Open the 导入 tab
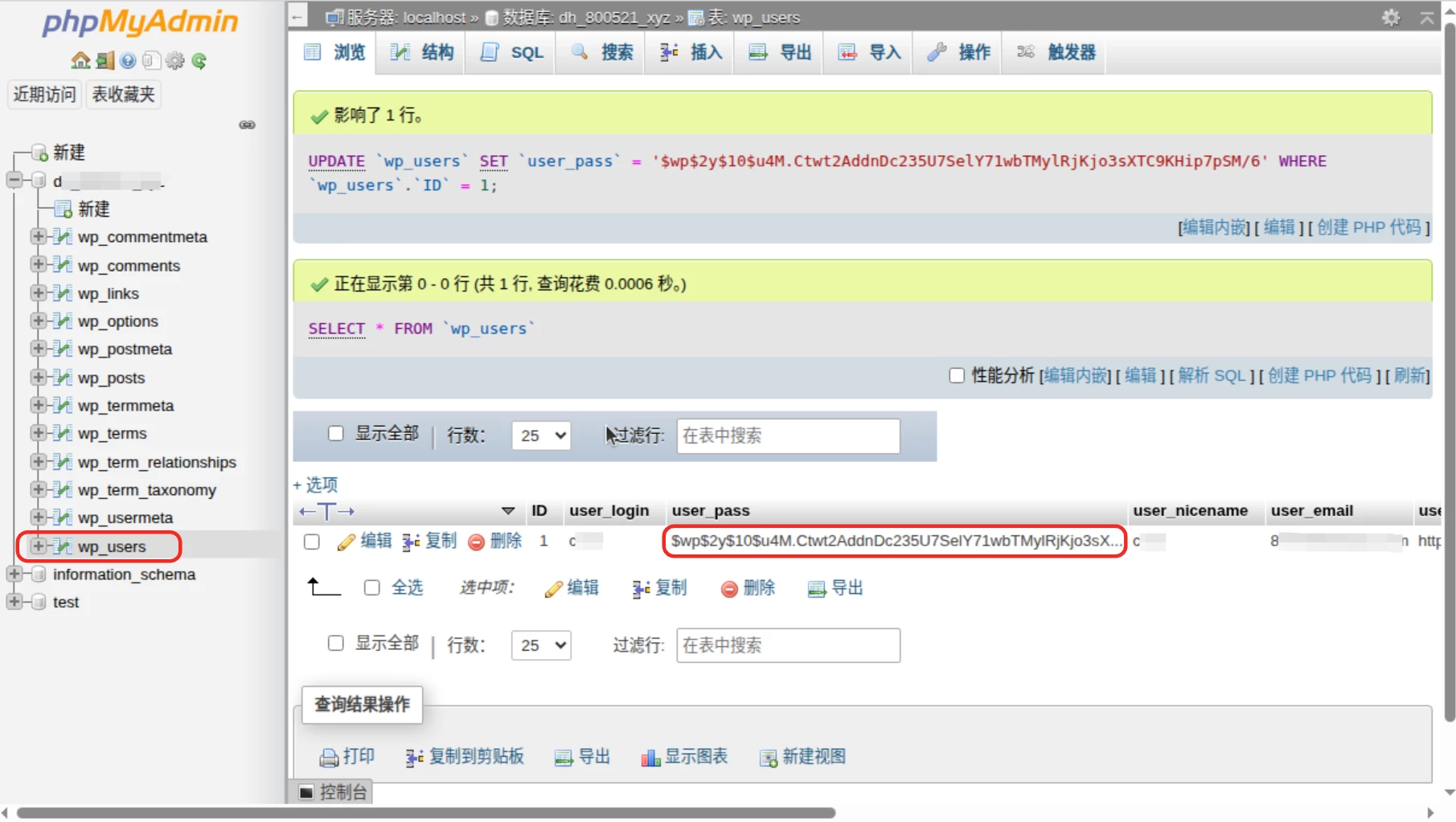1456x822 pixels. point(868,53)
